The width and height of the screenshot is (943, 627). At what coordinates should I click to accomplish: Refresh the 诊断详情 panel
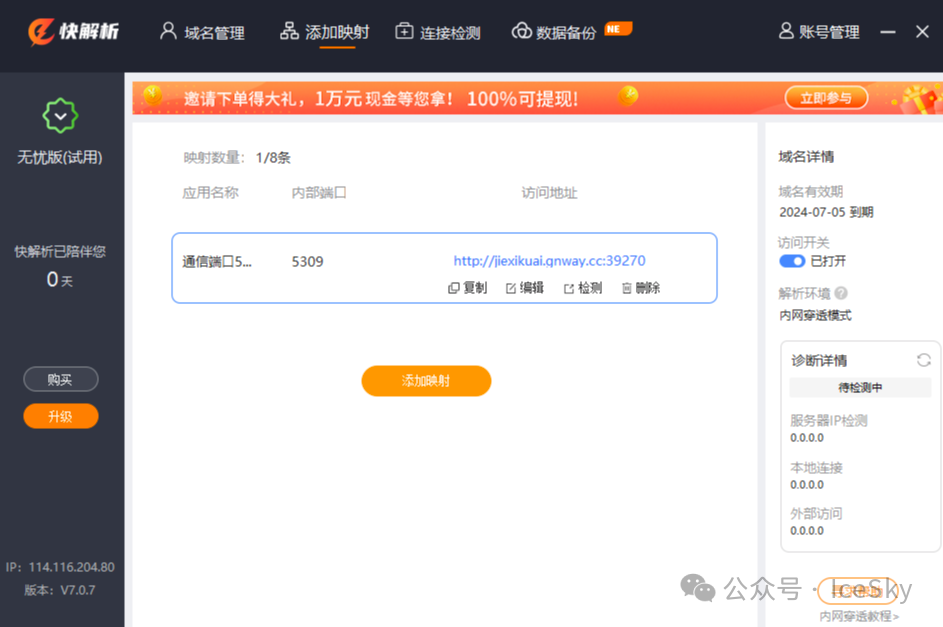924,360
